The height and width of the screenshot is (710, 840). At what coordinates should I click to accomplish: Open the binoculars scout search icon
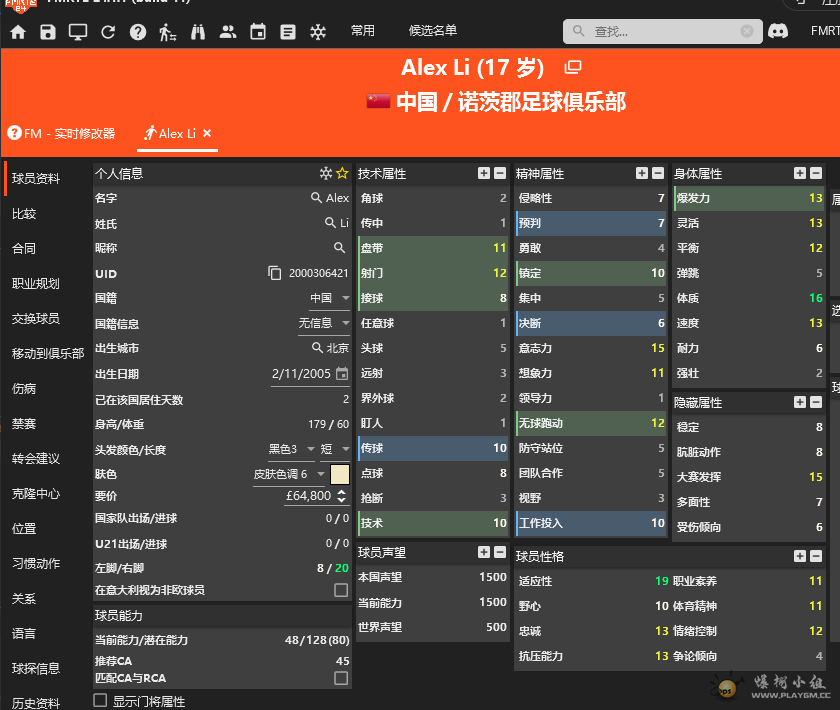(x=198, y=32)
